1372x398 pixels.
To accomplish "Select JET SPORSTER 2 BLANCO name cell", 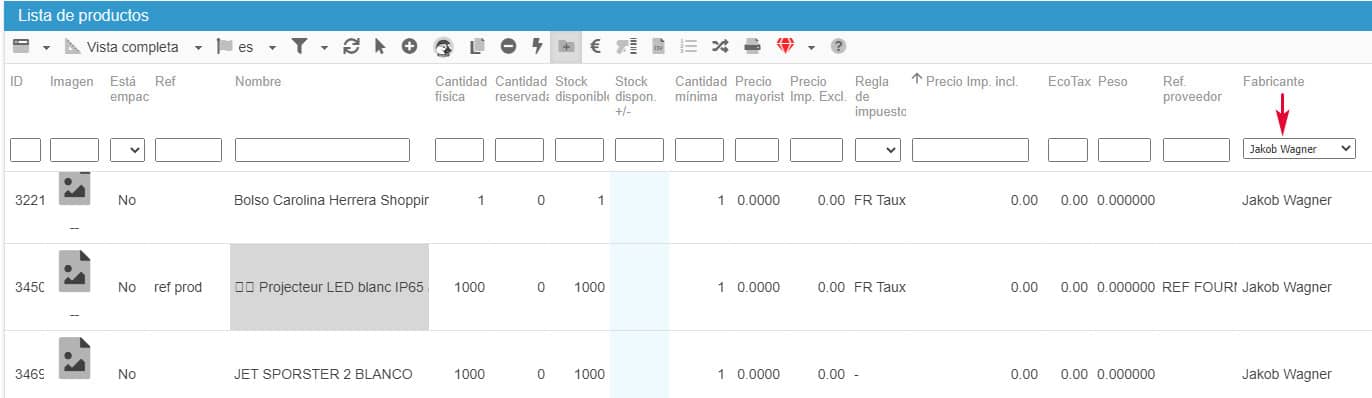I will (x=323, y=374).
